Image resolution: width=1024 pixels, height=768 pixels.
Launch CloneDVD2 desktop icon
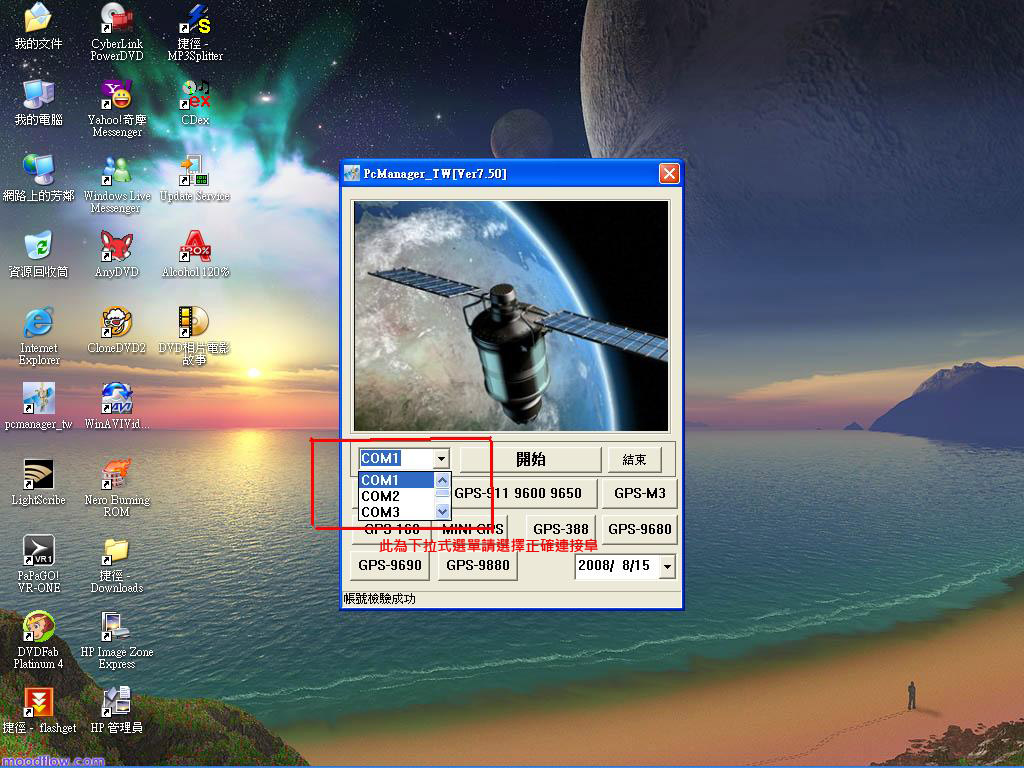point(117,323)
